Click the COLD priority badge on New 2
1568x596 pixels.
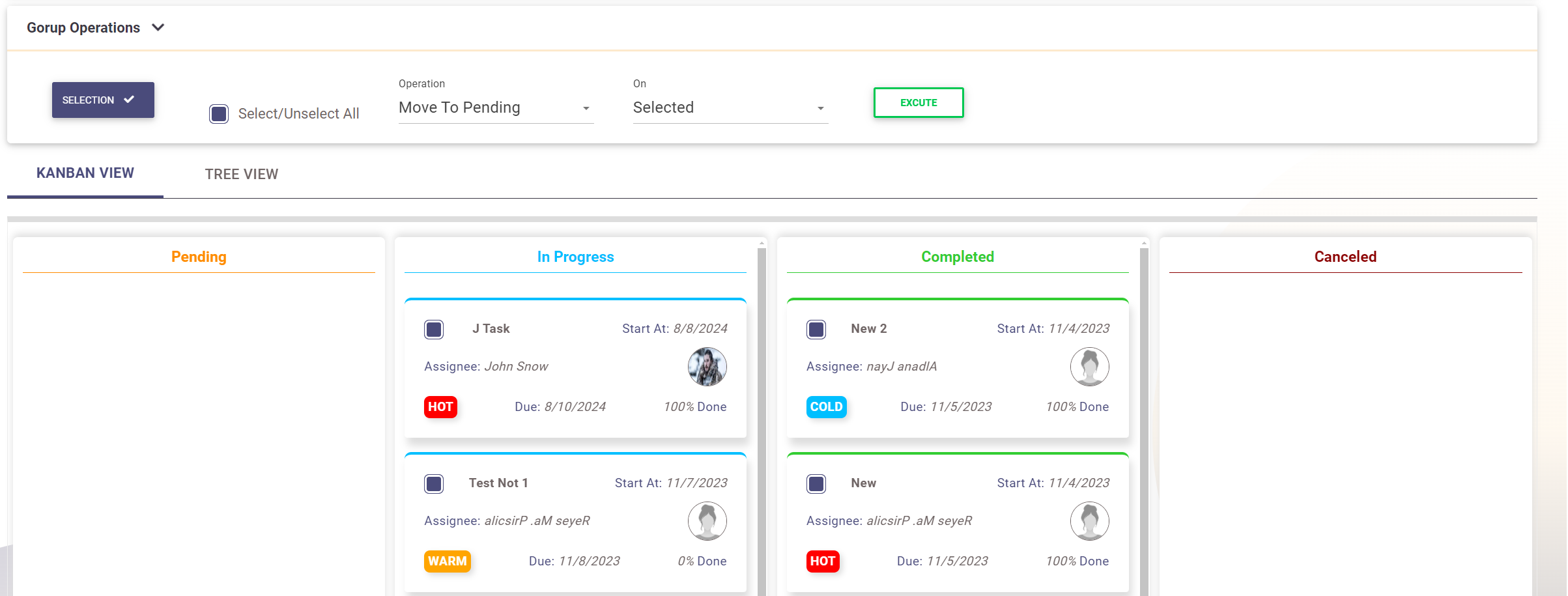[x=826, y=407]
